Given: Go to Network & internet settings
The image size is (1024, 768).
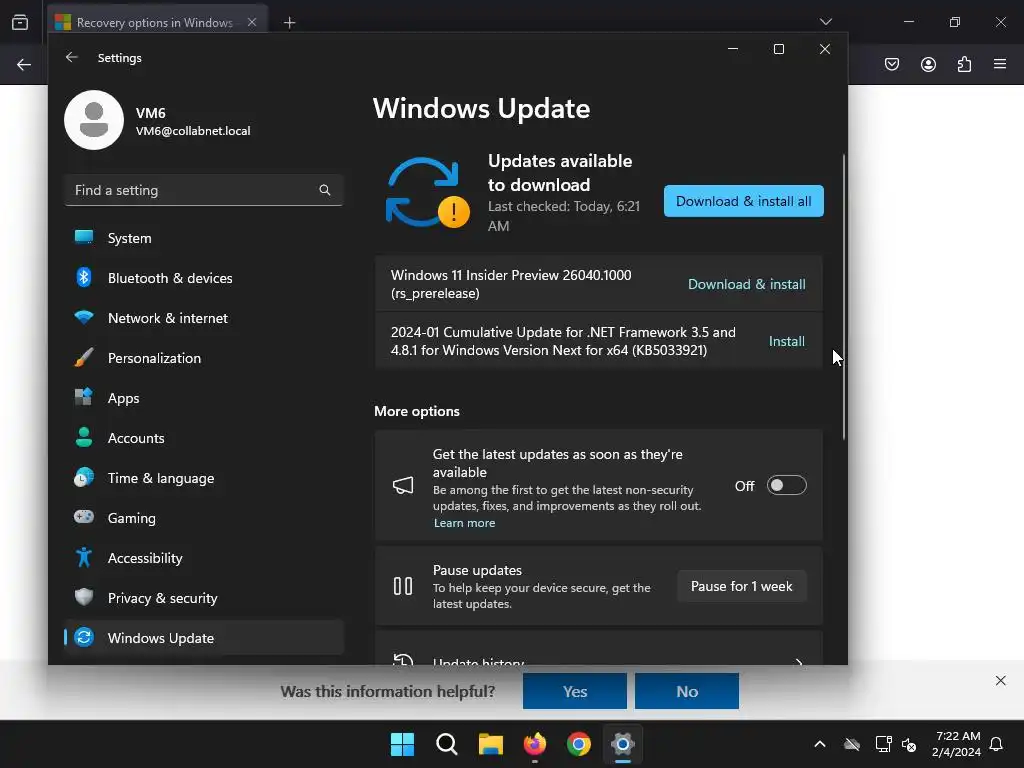Looking at the screenshot, I should coord(204,318).
